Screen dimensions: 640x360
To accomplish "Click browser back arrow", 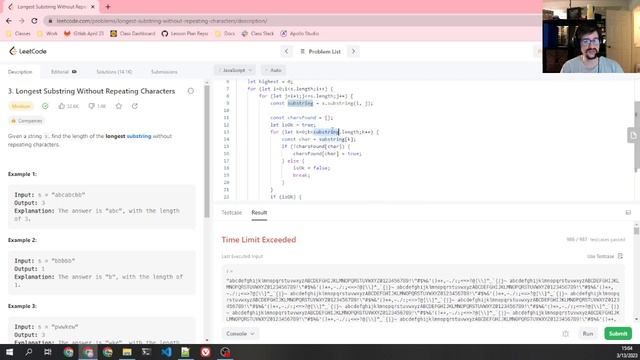I will click(x=9, y=21).
